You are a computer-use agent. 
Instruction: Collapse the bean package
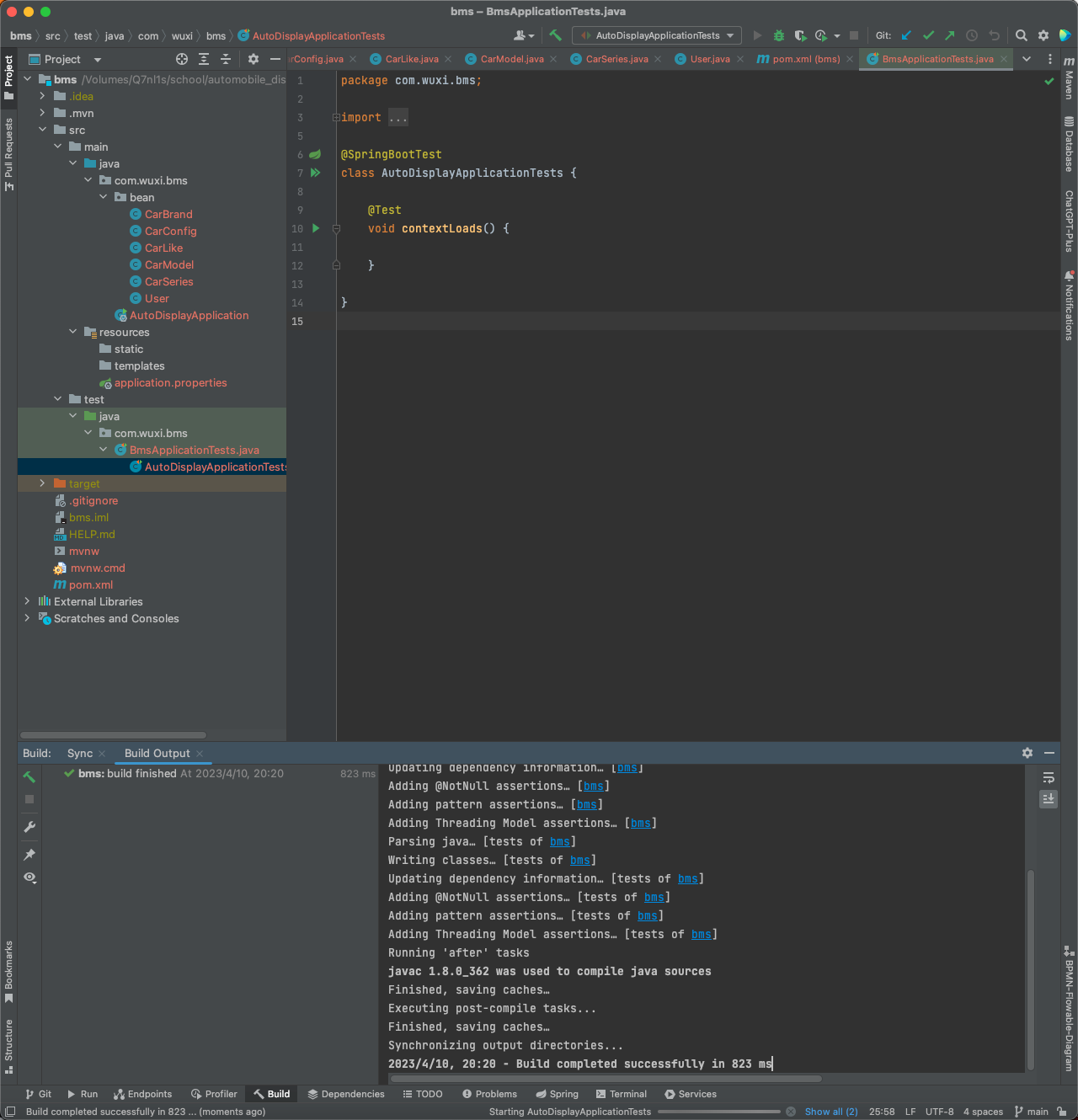(x=103, y=197)
